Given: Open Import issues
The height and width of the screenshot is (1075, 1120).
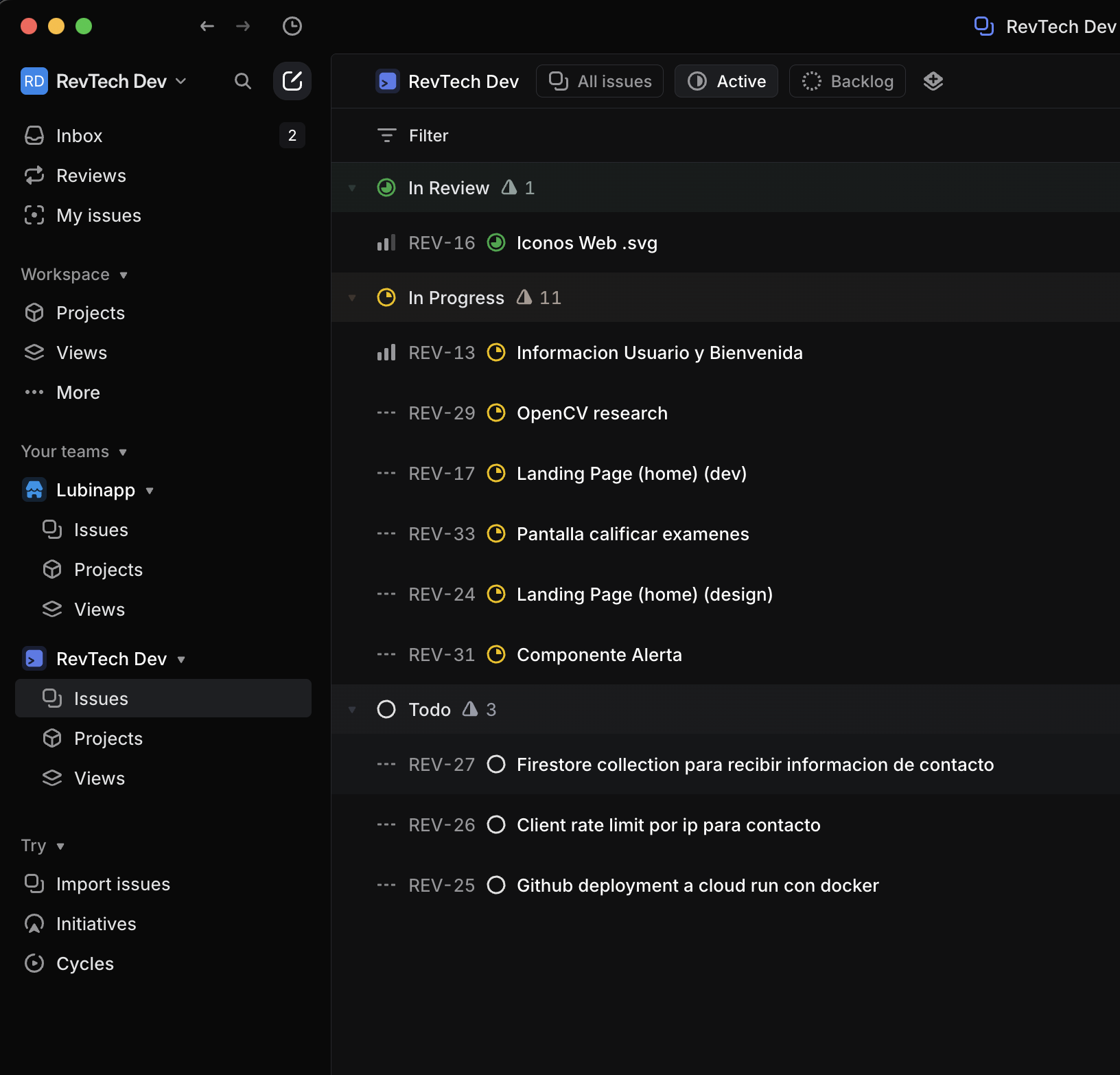Looking at the screenshot, I should pyautogui.click(x=163, y=884).
